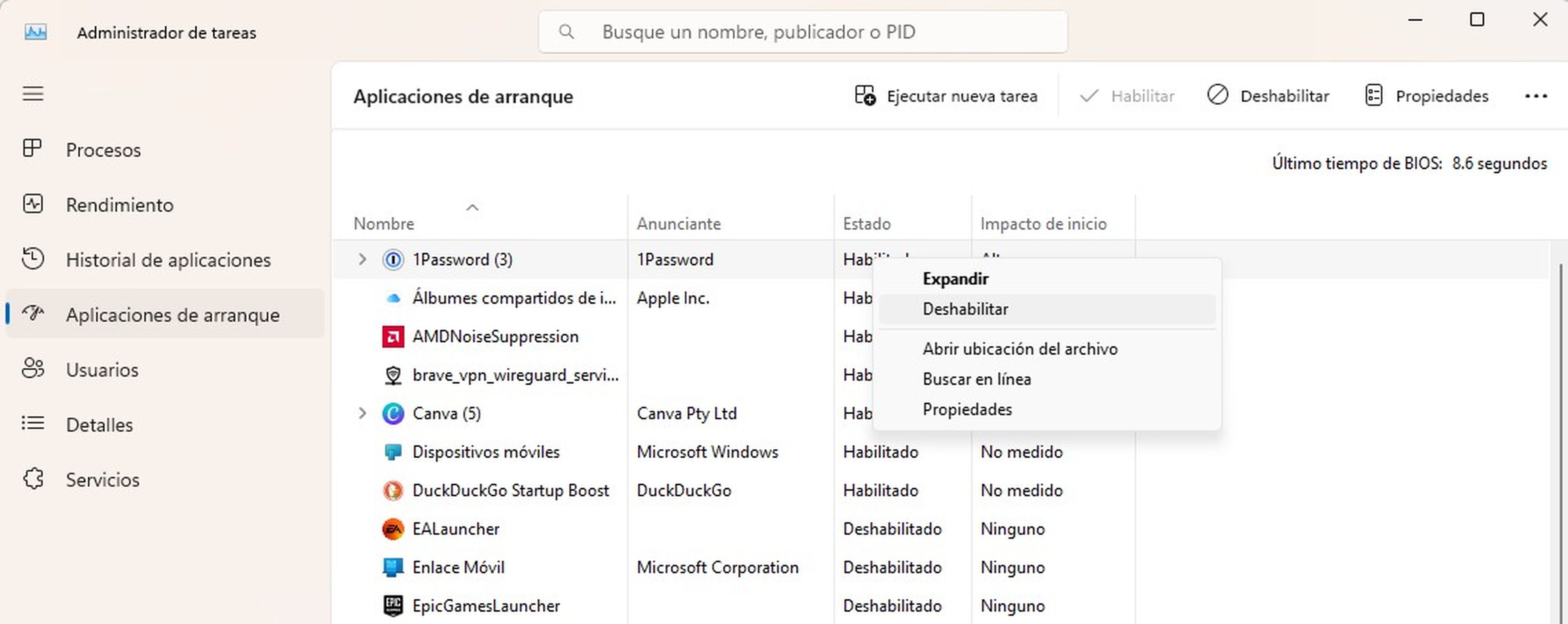Go to the Procesos page
This screenshot has width=1568, height=624.
pos(164,150)
